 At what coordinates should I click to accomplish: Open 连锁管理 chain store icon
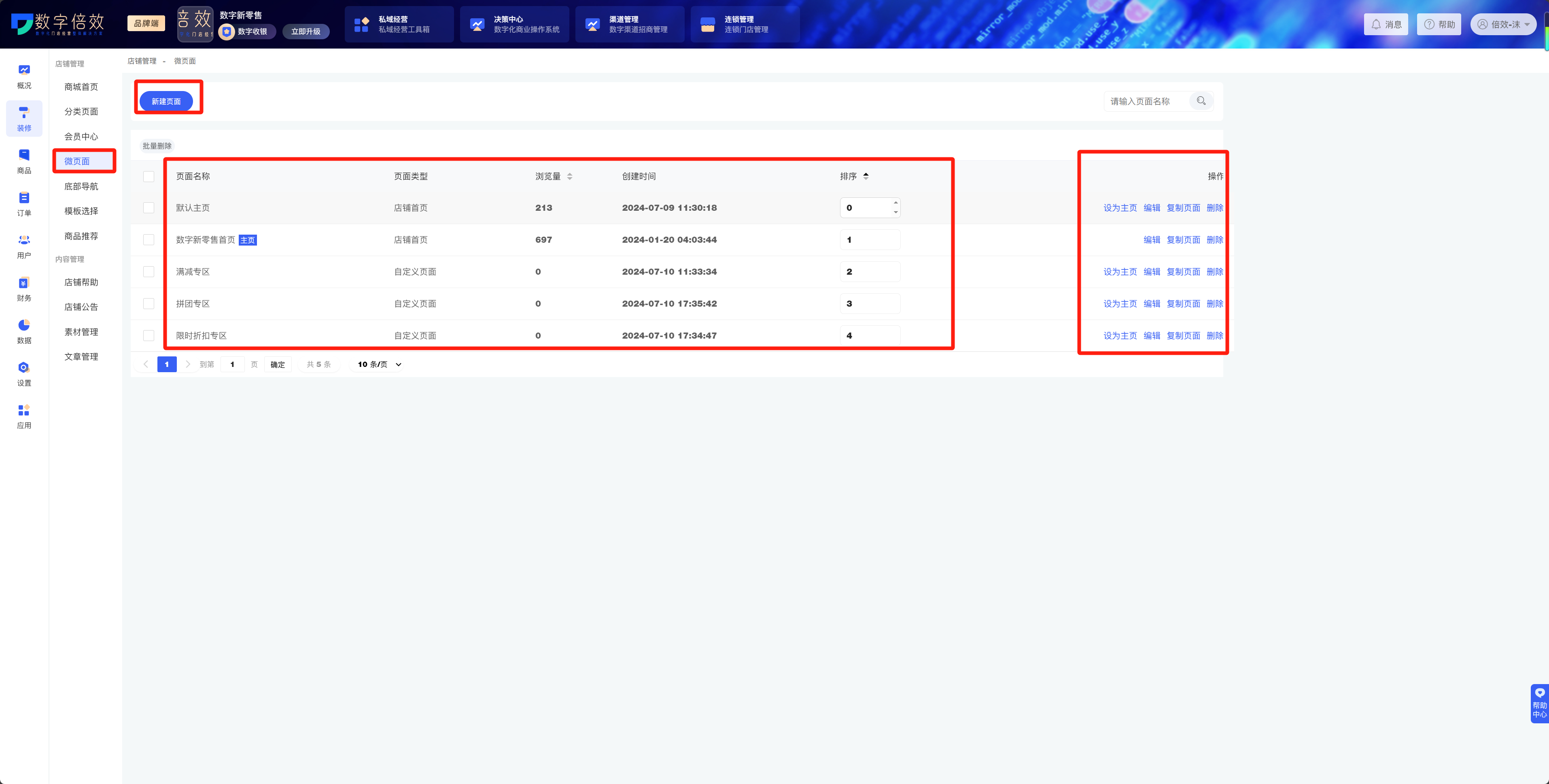pos(708,25)
